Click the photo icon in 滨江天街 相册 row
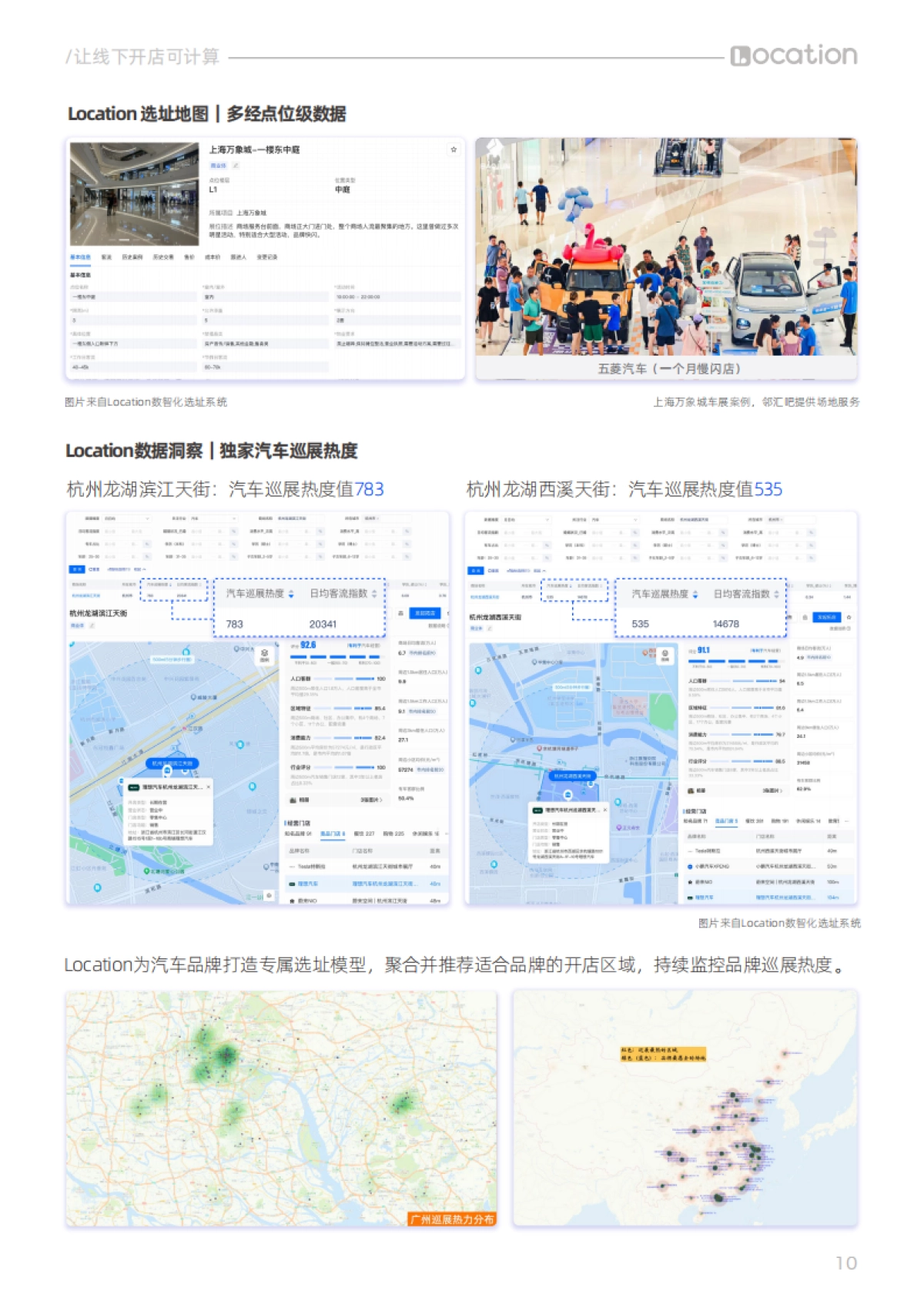Image resolution: width=924 pixels, height=1308 pixels. coord(293,800)
